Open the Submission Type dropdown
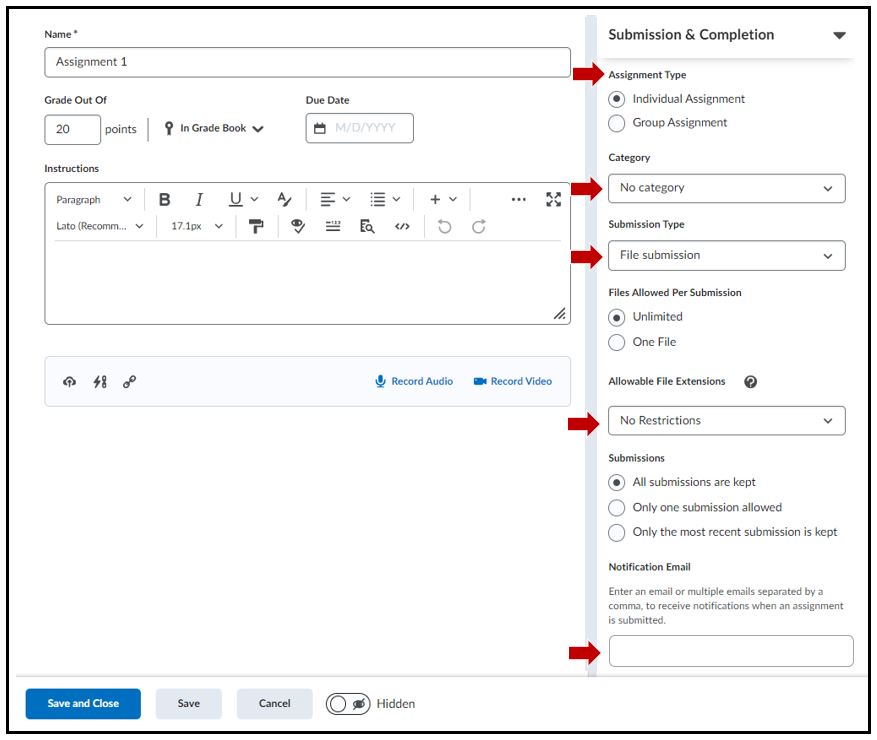The height and width of the screenshot is (740, 877). (726, 256)
